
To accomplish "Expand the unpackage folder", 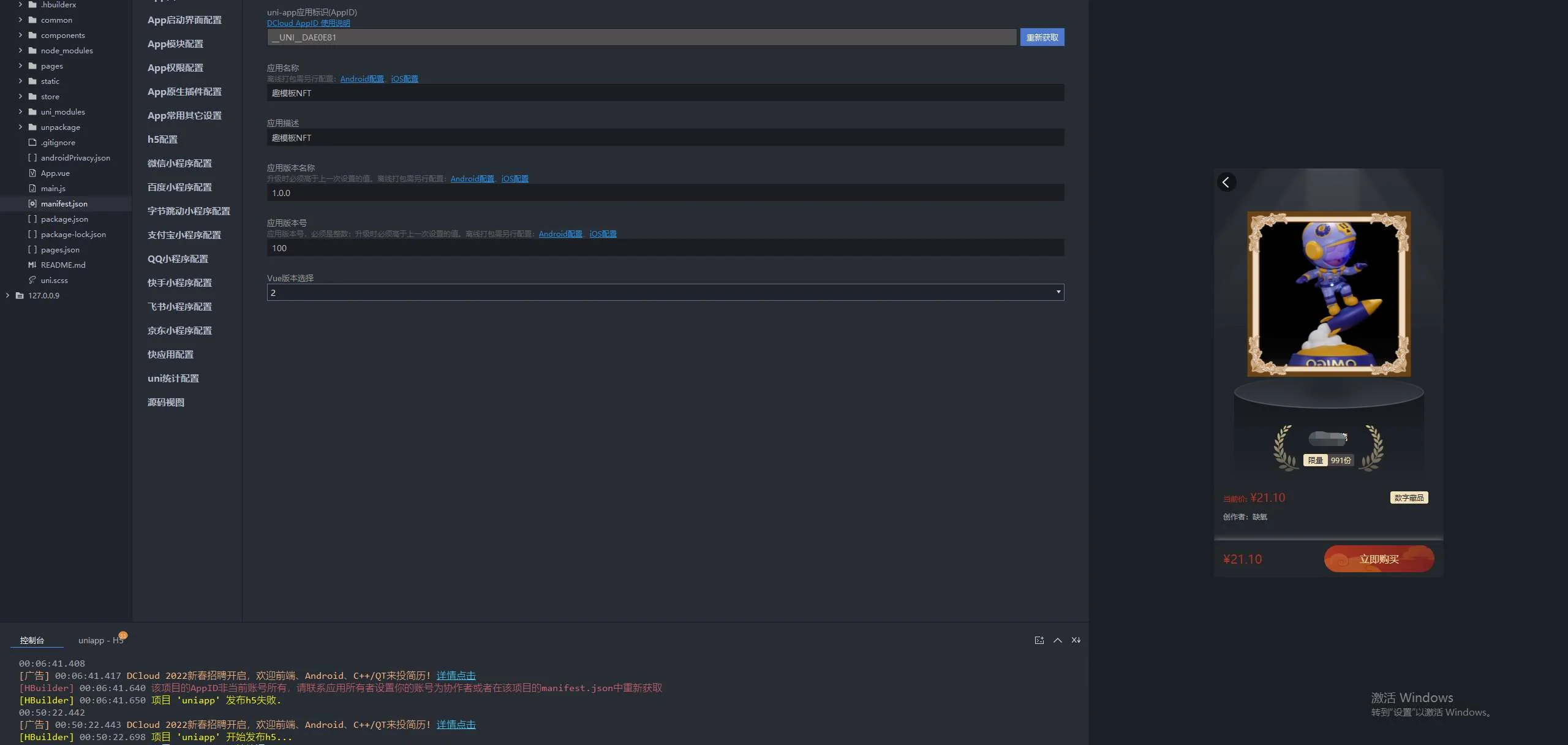I will point(20,127).
